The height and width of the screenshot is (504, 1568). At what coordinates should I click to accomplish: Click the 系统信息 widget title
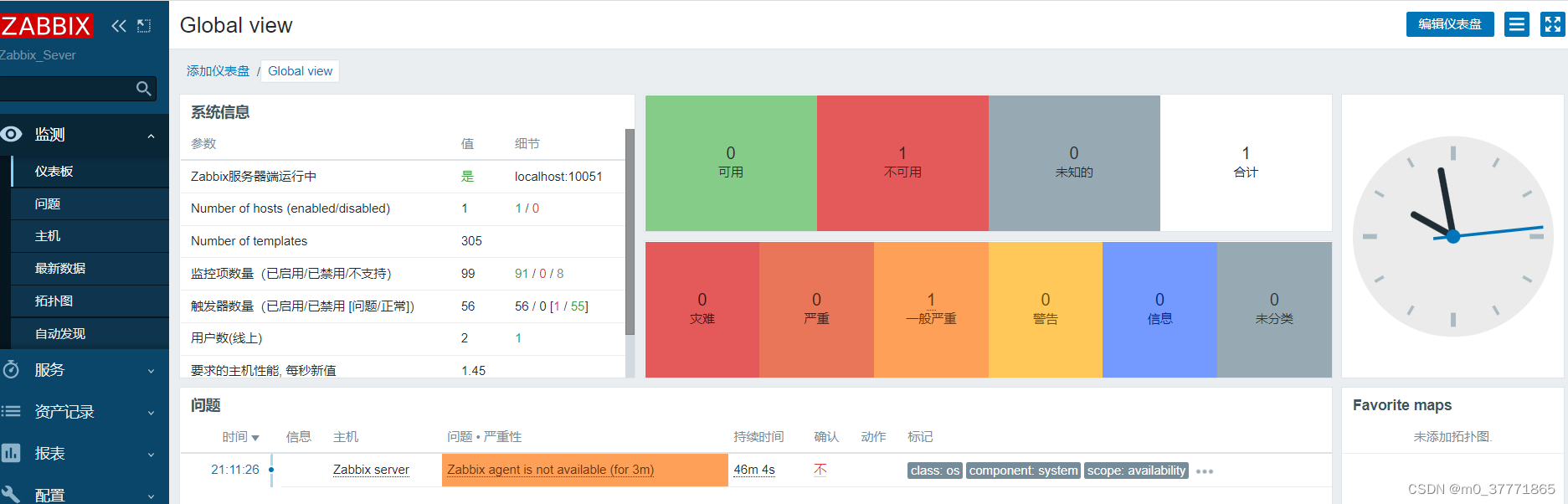[220, 112]
